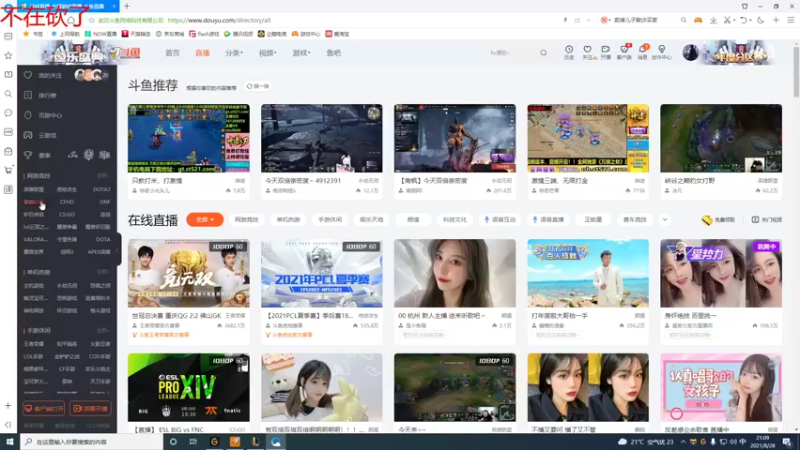Click the 历史 history clock icon in header

click(x=569, y=52)
